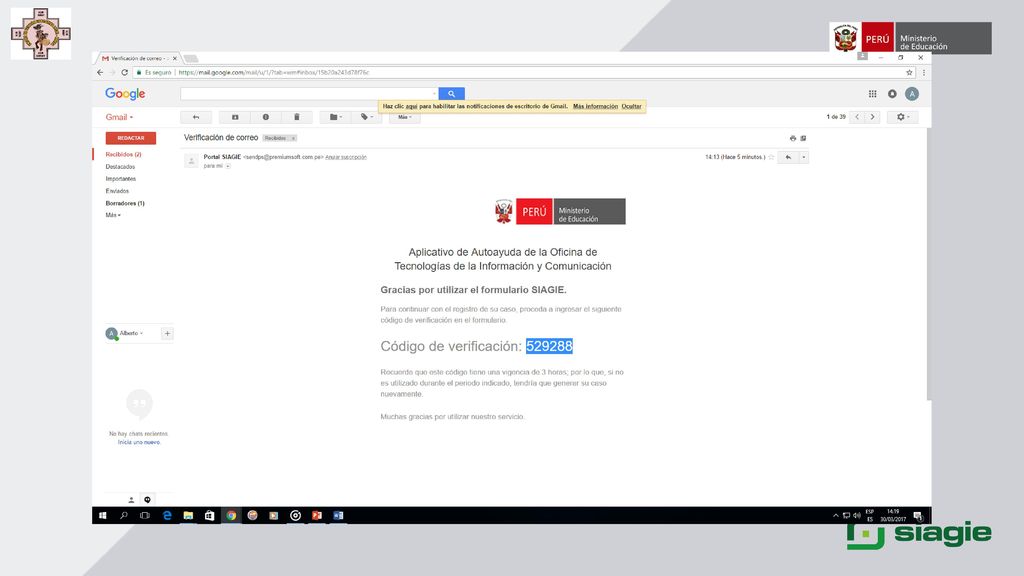The height and width of the screenshot is (576, 1024).
Task: Delete the email with trash icon
Action: tap(296, 117)
